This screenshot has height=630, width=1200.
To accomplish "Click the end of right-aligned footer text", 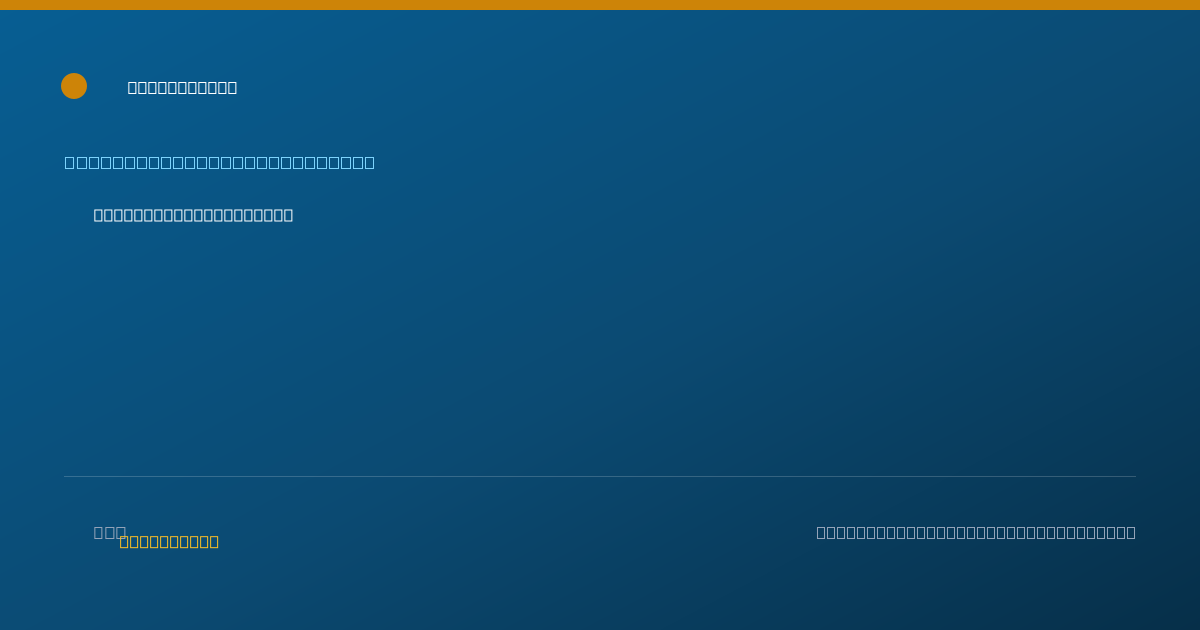I will click(1131, 532).
